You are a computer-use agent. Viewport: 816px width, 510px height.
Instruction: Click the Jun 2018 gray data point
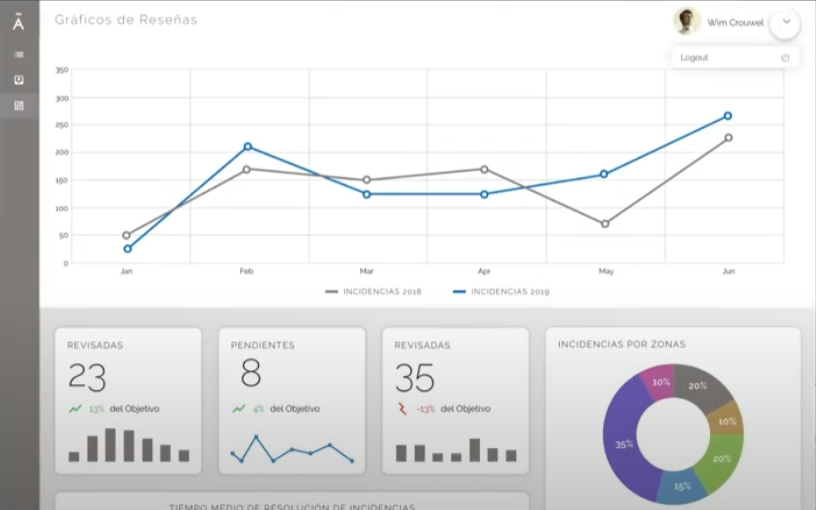728,138
